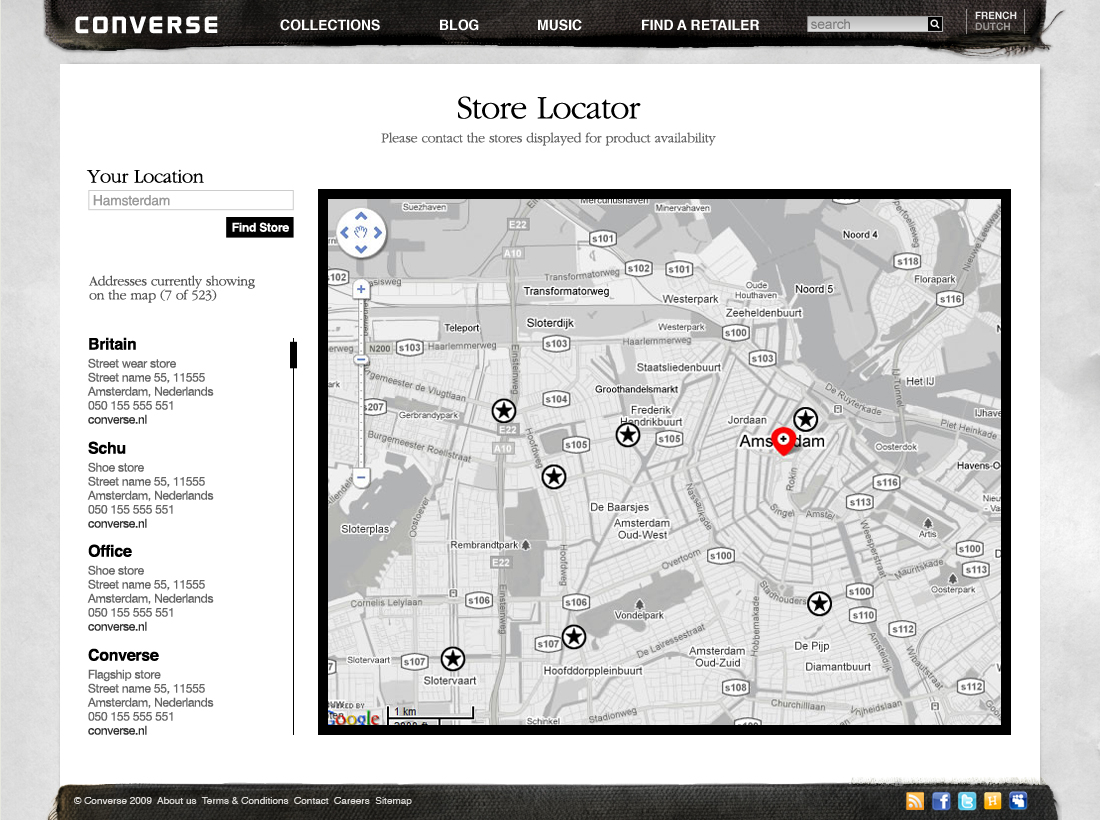1100x820 pixels.
Task: Click the store list scrollbar thumb
Action: click(x=293, y=354)
